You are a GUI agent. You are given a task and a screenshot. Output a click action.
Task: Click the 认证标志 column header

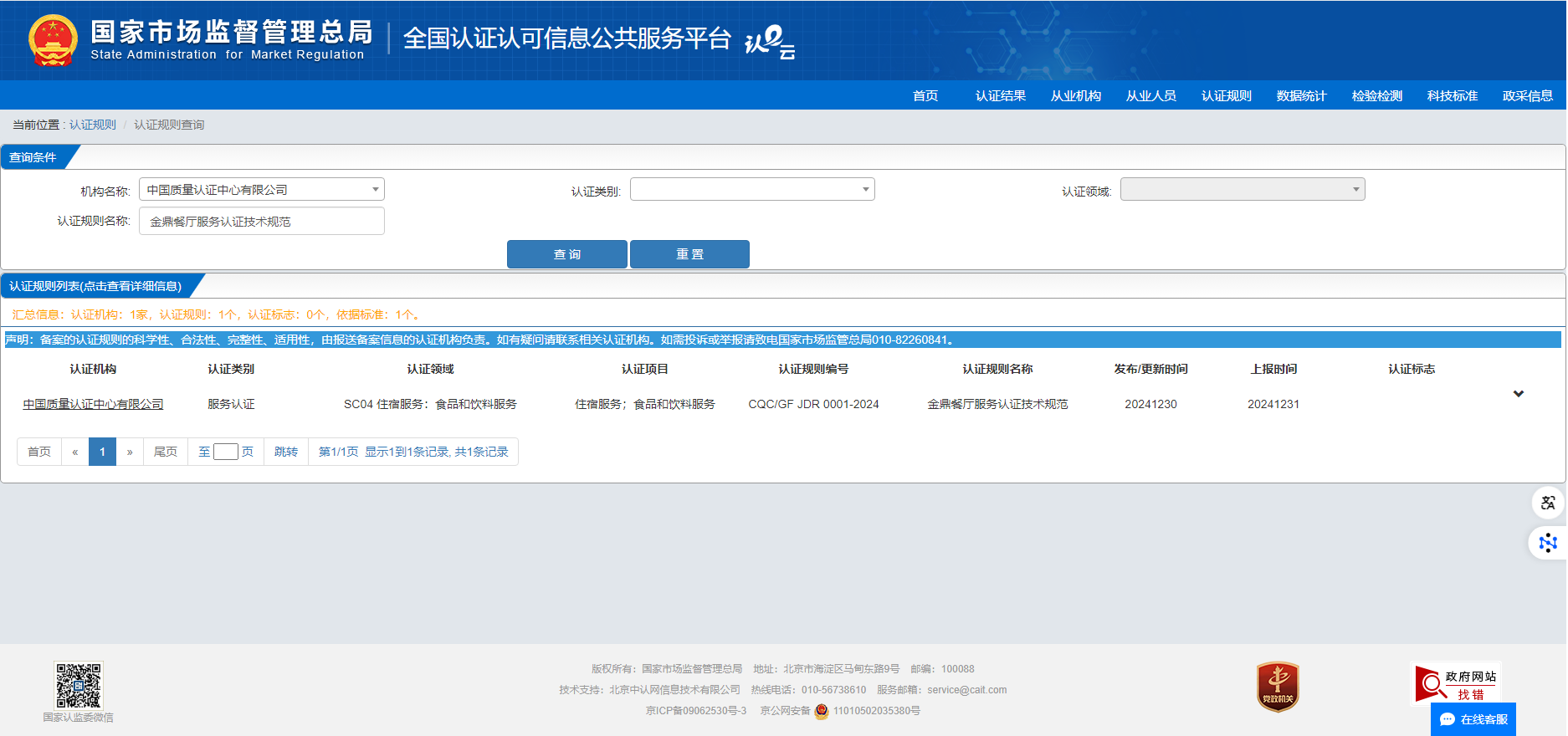click(1412, 369)
